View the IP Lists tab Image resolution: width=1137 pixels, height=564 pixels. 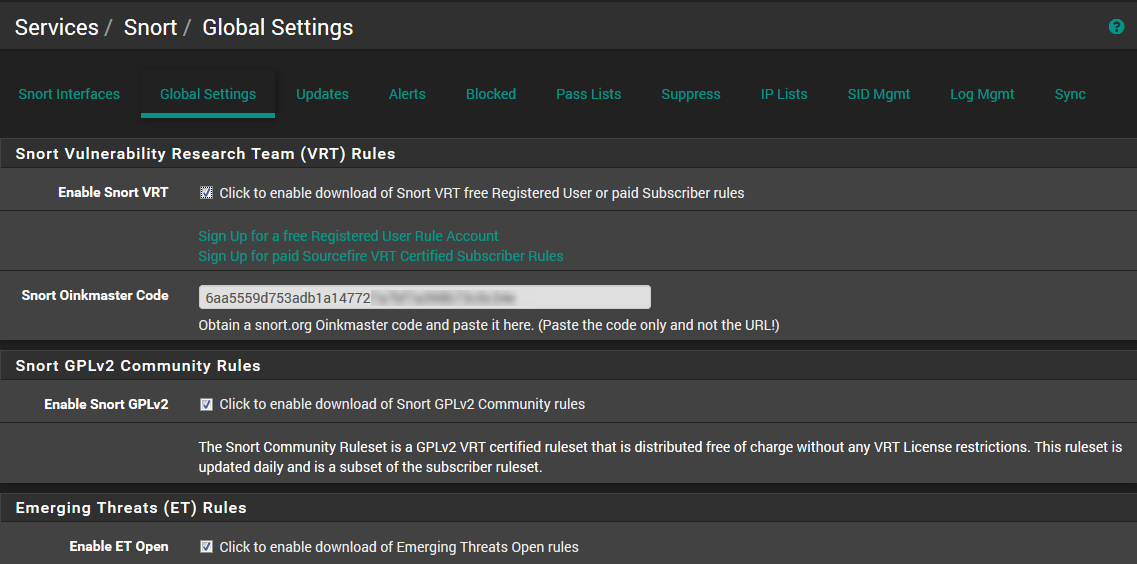point(784,94)
